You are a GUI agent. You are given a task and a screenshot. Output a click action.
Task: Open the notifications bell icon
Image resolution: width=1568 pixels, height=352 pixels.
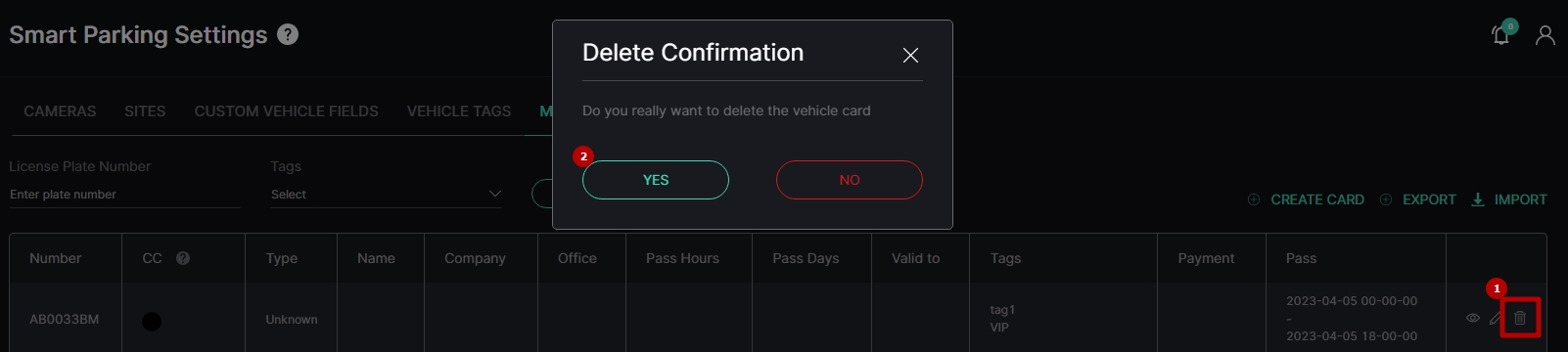click(1500, 35)
